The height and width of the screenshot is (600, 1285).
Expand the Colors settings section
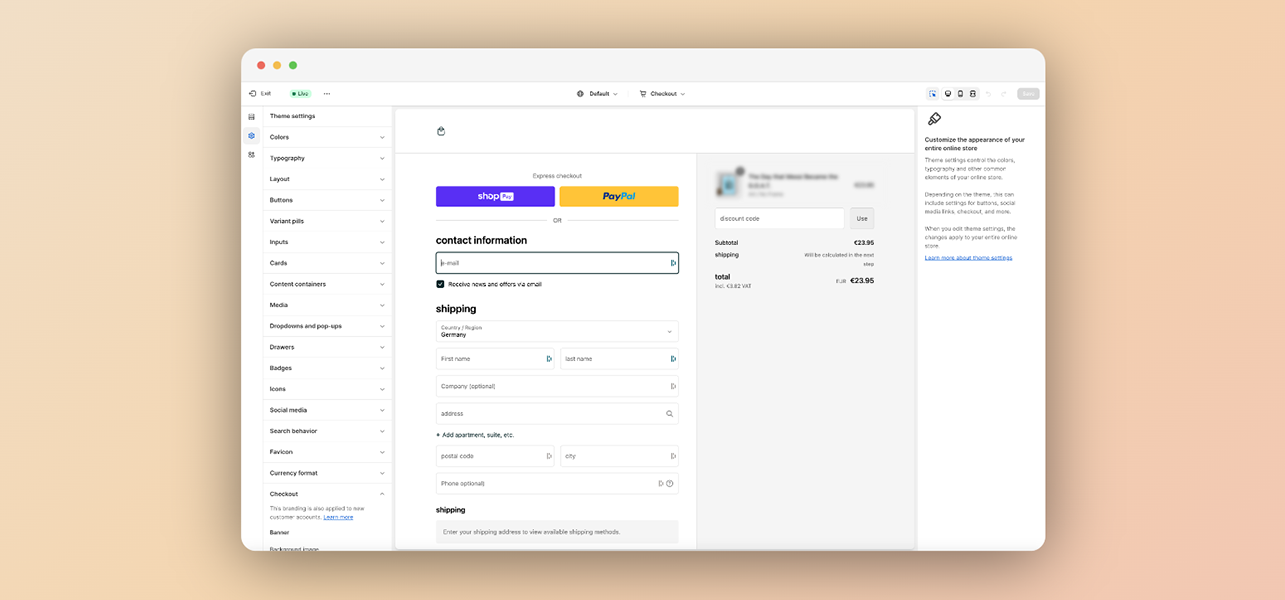(327, 137)
